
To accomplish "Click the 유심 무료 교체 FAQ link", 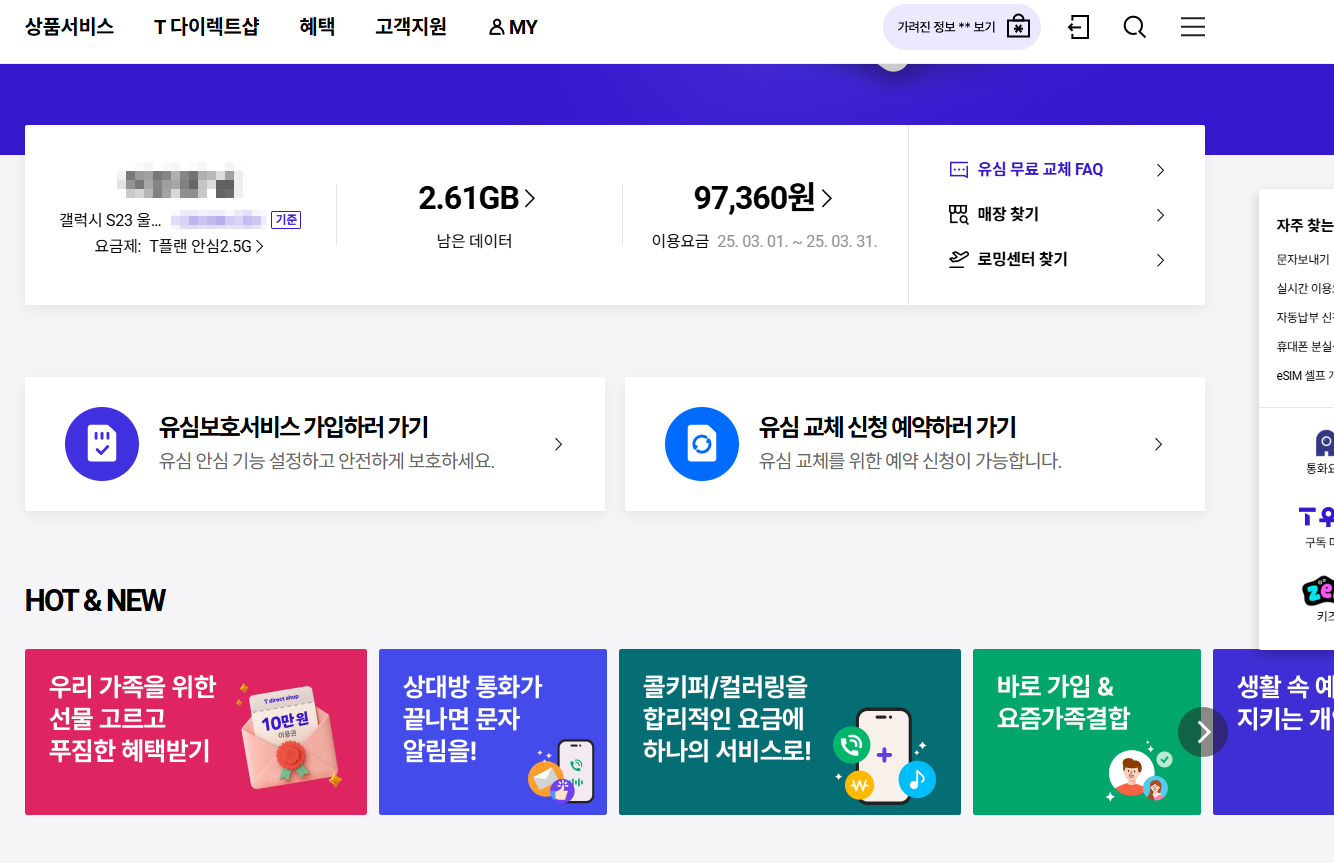I will [1040, 169].
